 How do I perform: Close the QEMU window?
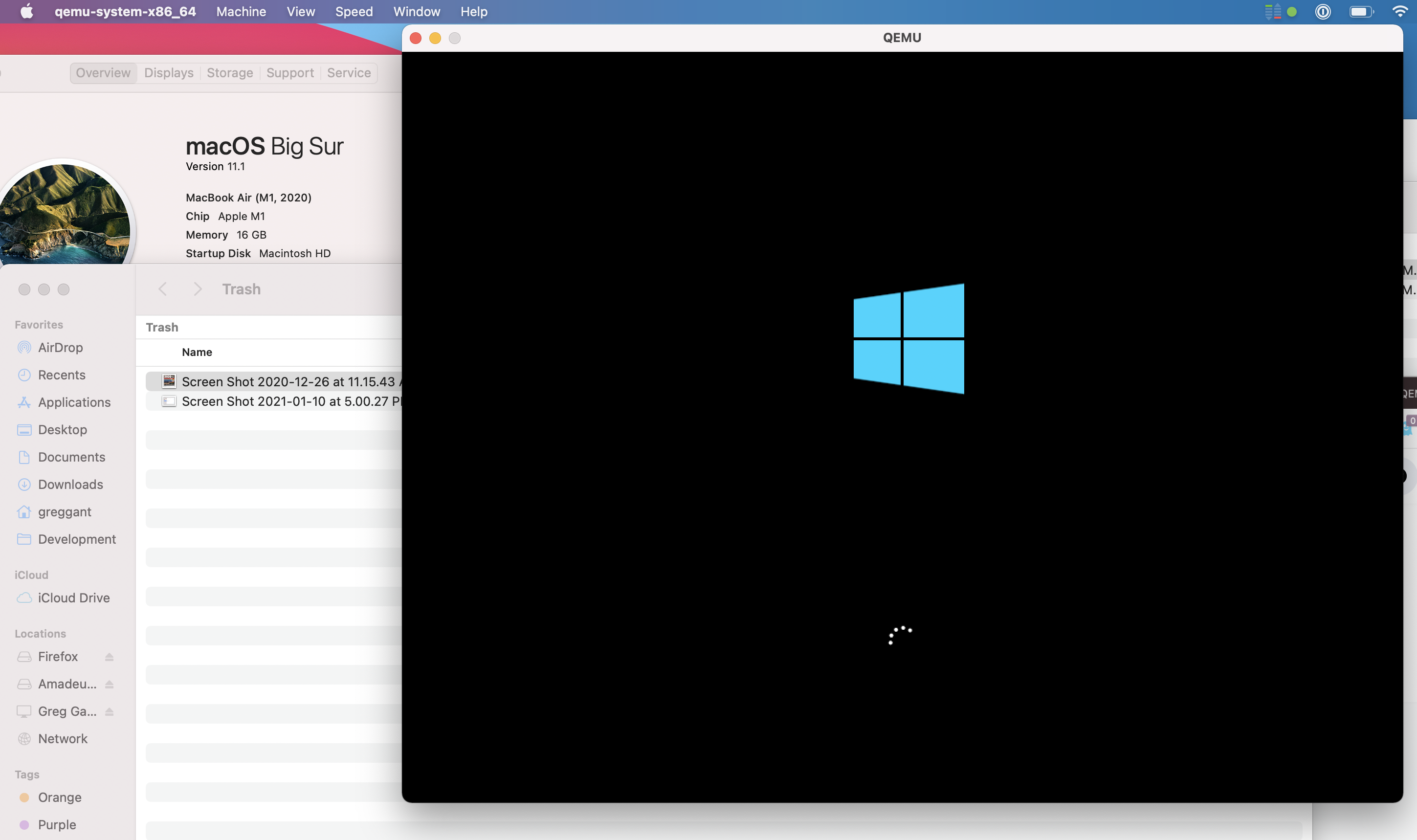point(415,38)
